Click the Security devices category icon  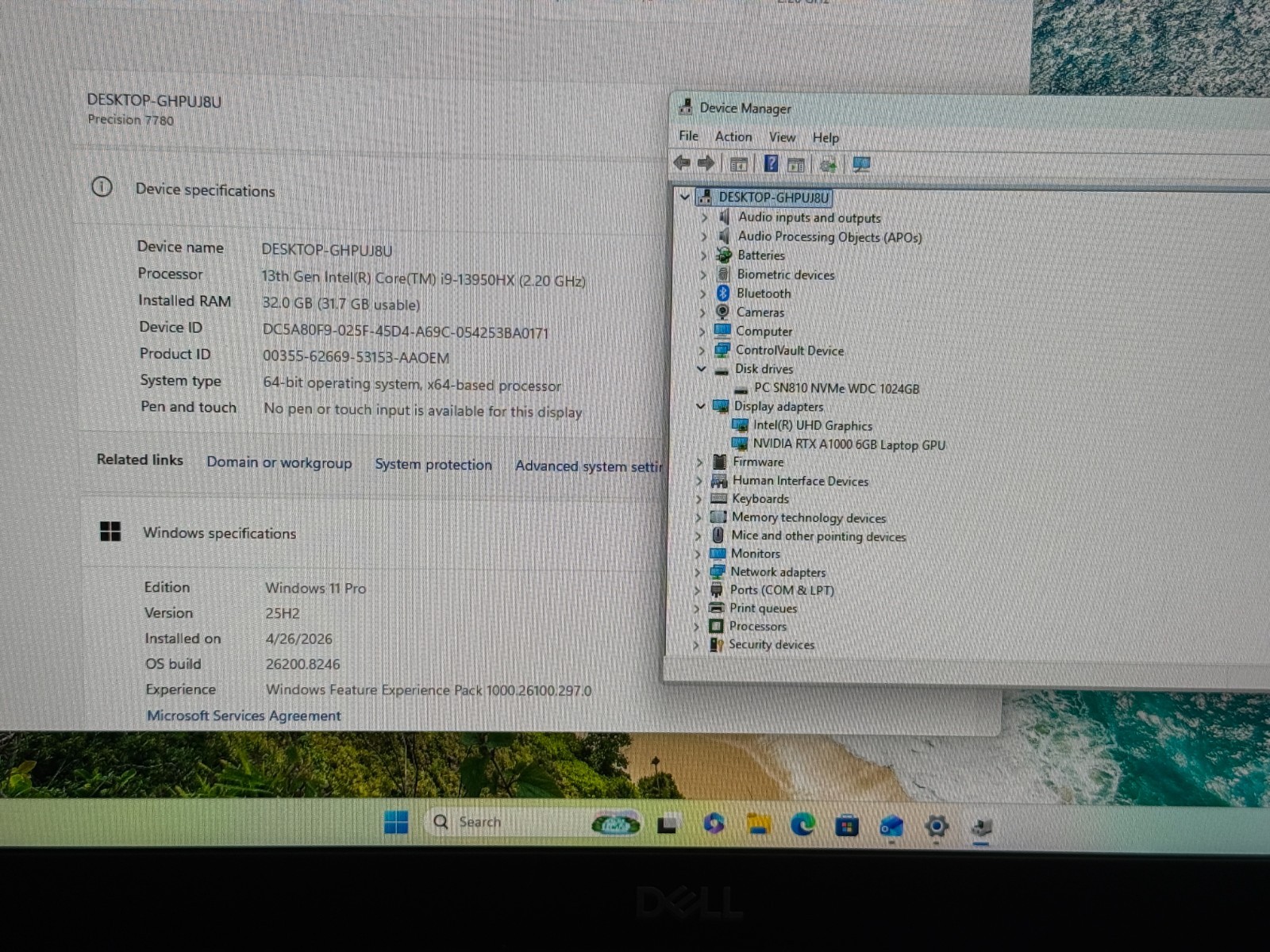[x=716, y=644]
